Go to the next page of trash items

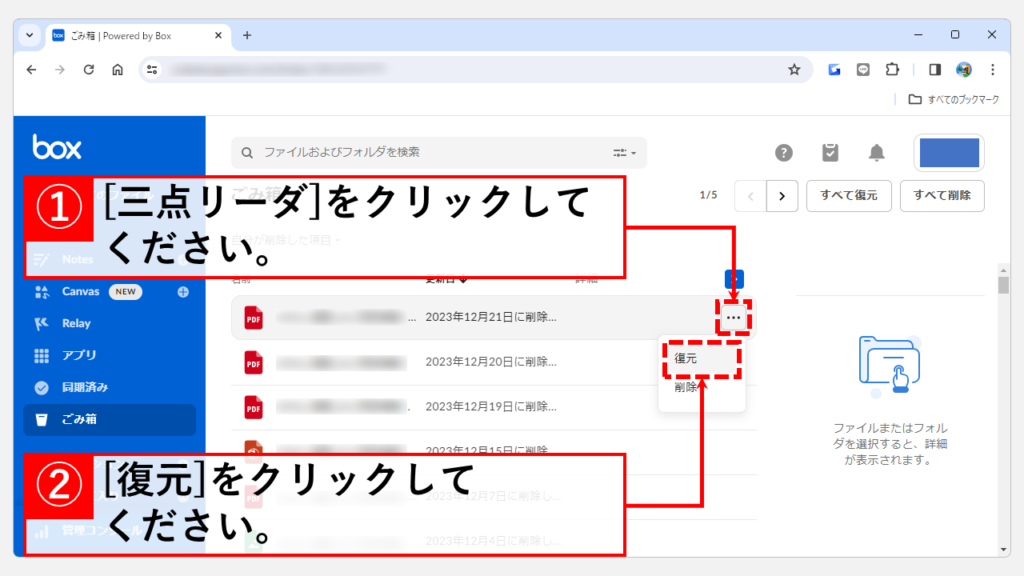(782, 196)
